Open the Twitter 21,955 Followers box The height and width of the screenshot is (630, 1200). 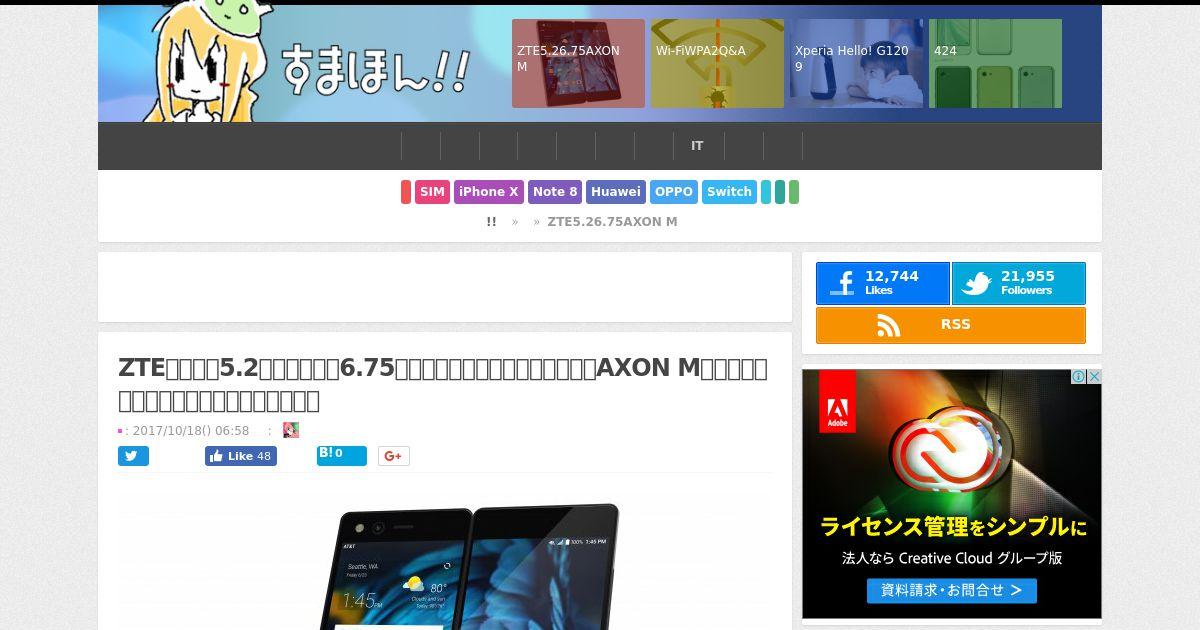(x=1018, y=284)
